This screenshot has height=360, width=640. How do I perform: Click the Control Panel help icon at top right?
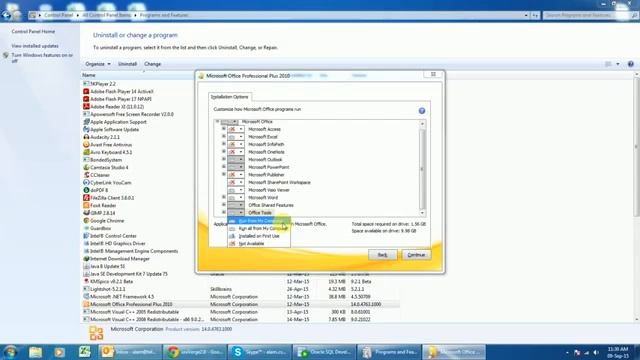[631, 64]
